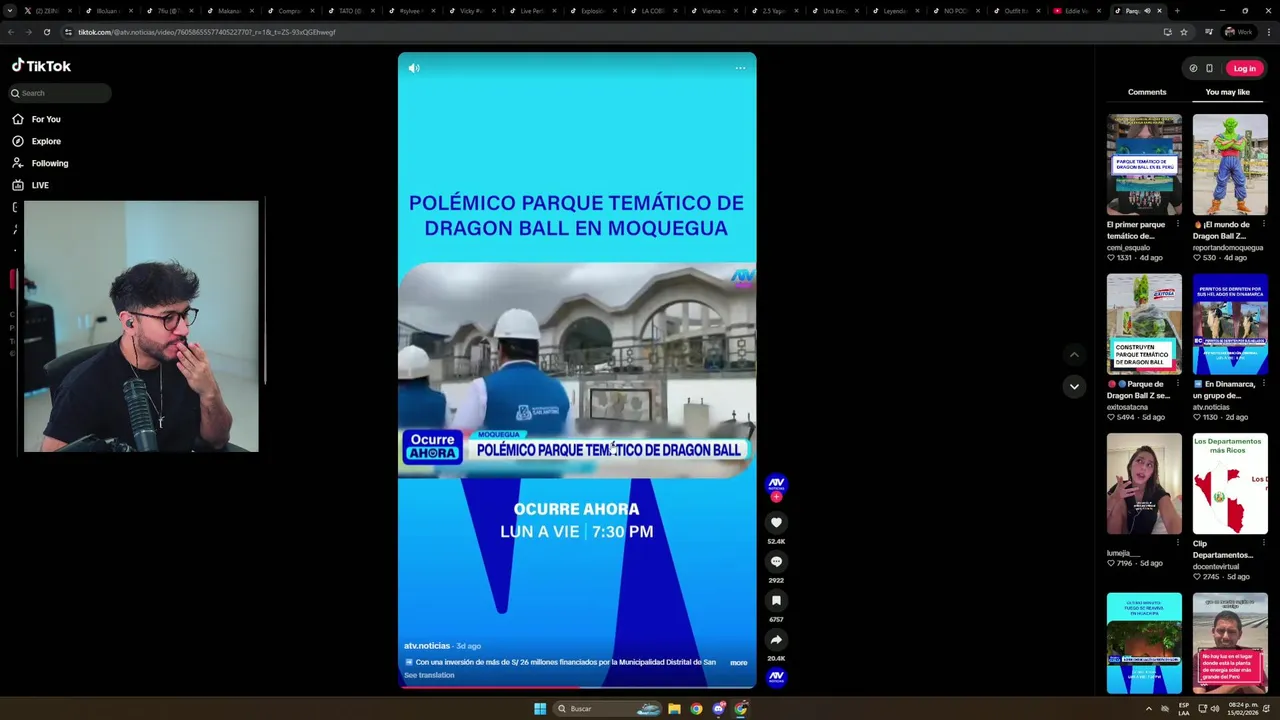
Task: Switch to the Comments tab
Action: tap(1147, 92)
